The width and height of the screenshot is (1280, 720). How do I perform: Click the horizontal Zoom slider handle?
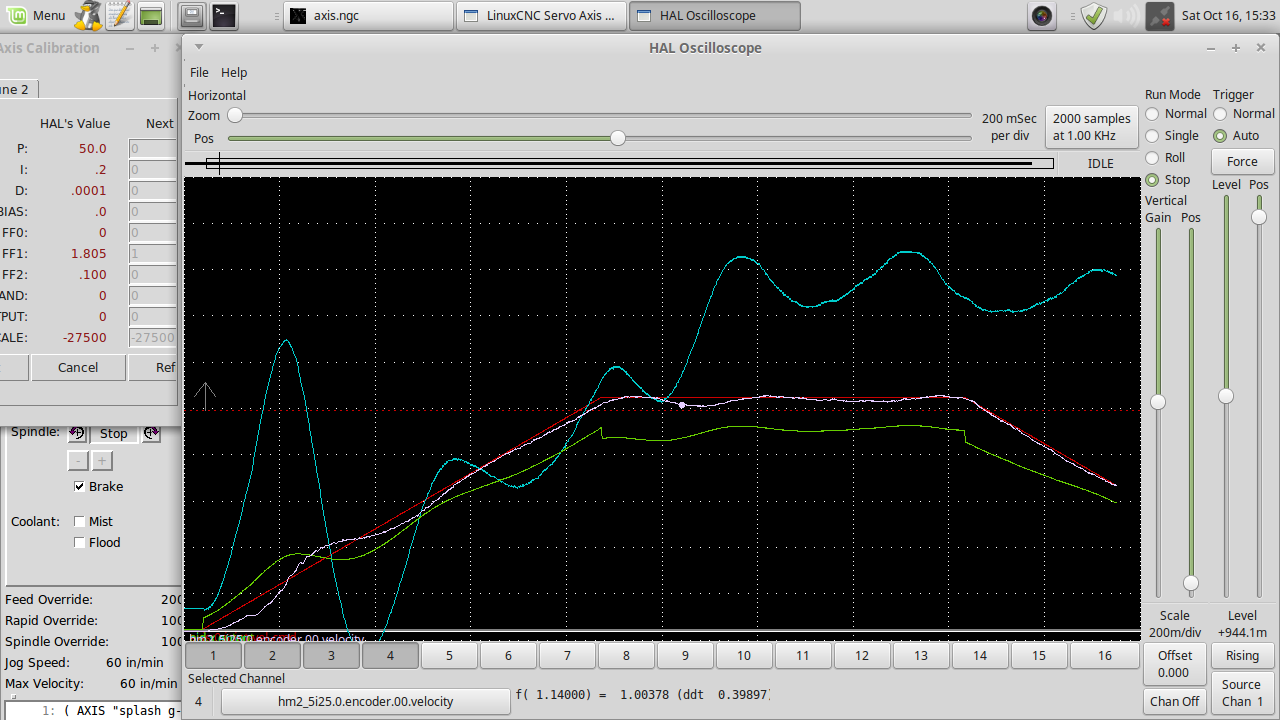pyautogui.click(x=235, y=116)
